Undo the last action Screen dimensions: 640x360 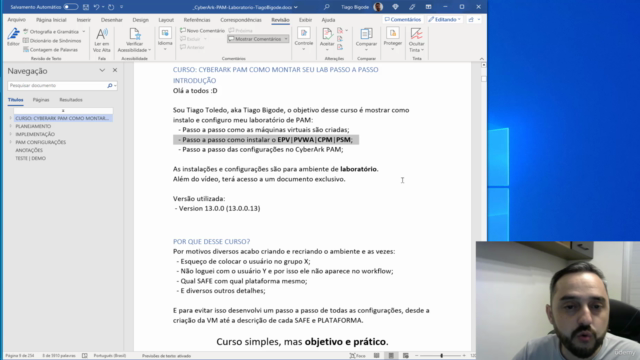(96, 7)
